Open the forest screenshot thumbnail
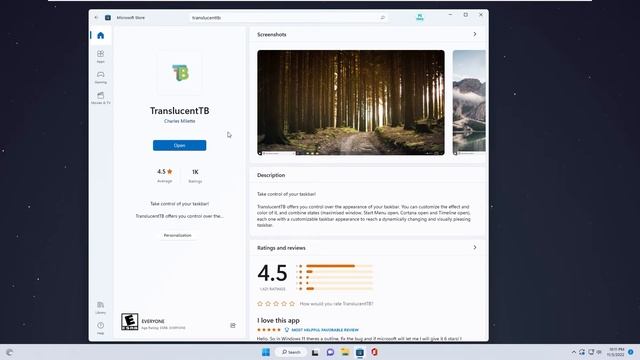640x360 pixels. (351, 102)
